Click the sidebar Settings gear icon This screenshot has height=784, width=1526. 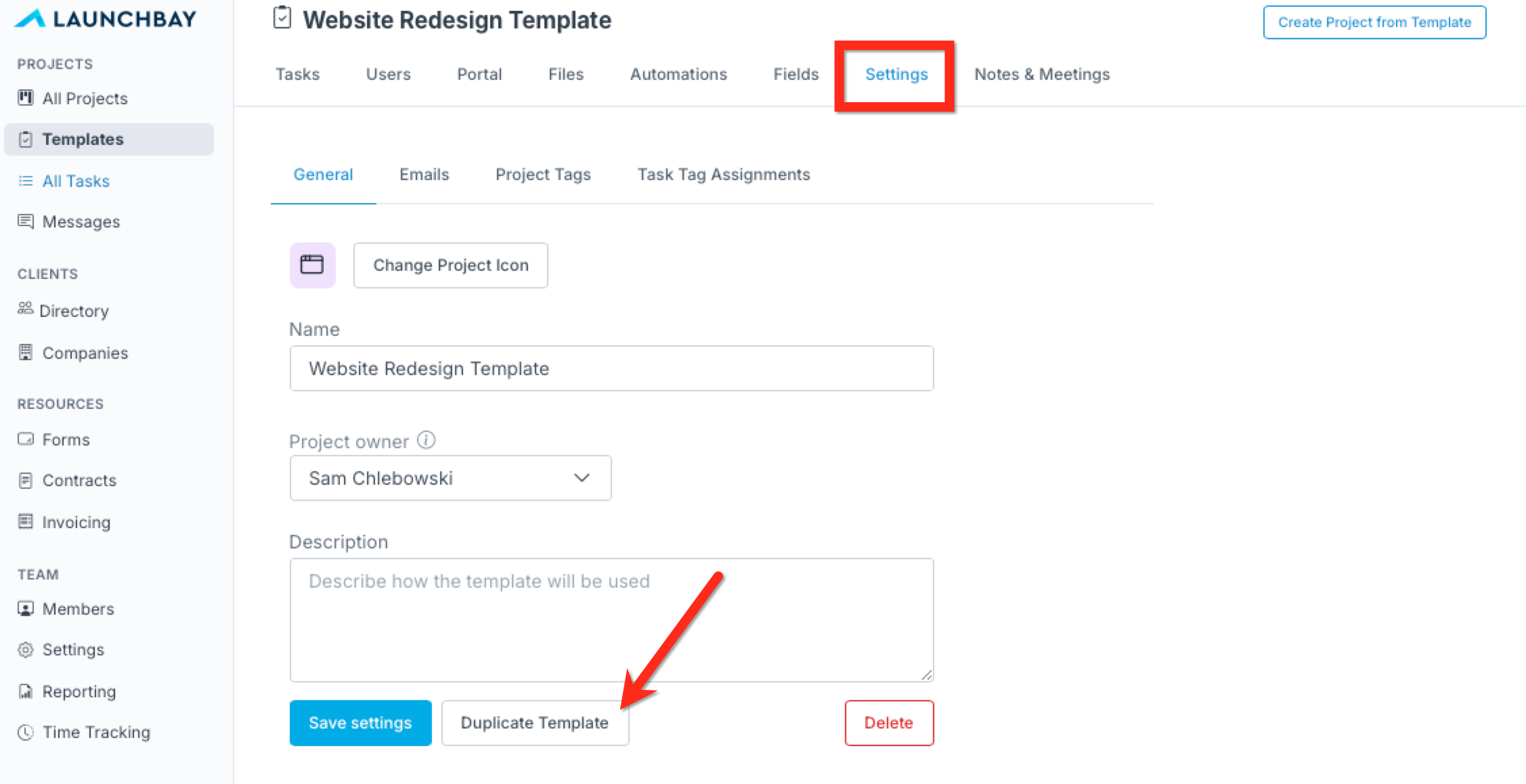coord(26,649)
